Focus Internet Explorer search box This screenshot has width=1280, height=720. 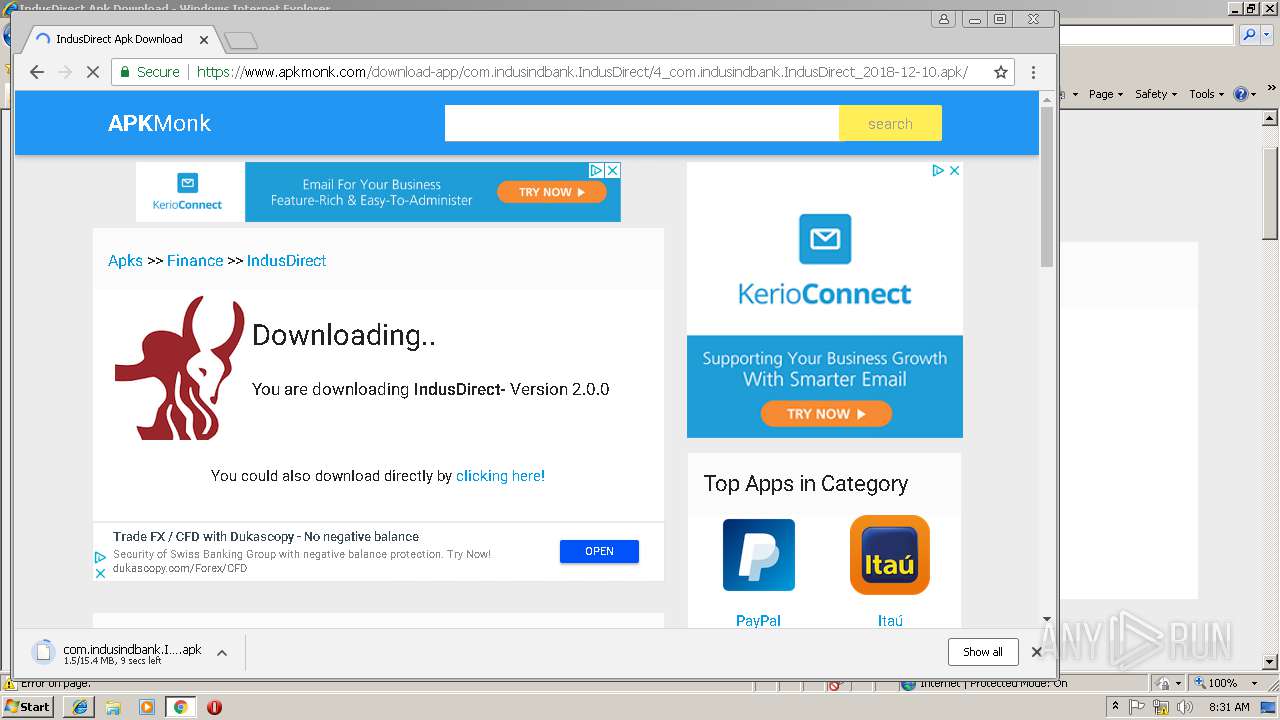click(1147, 35)
